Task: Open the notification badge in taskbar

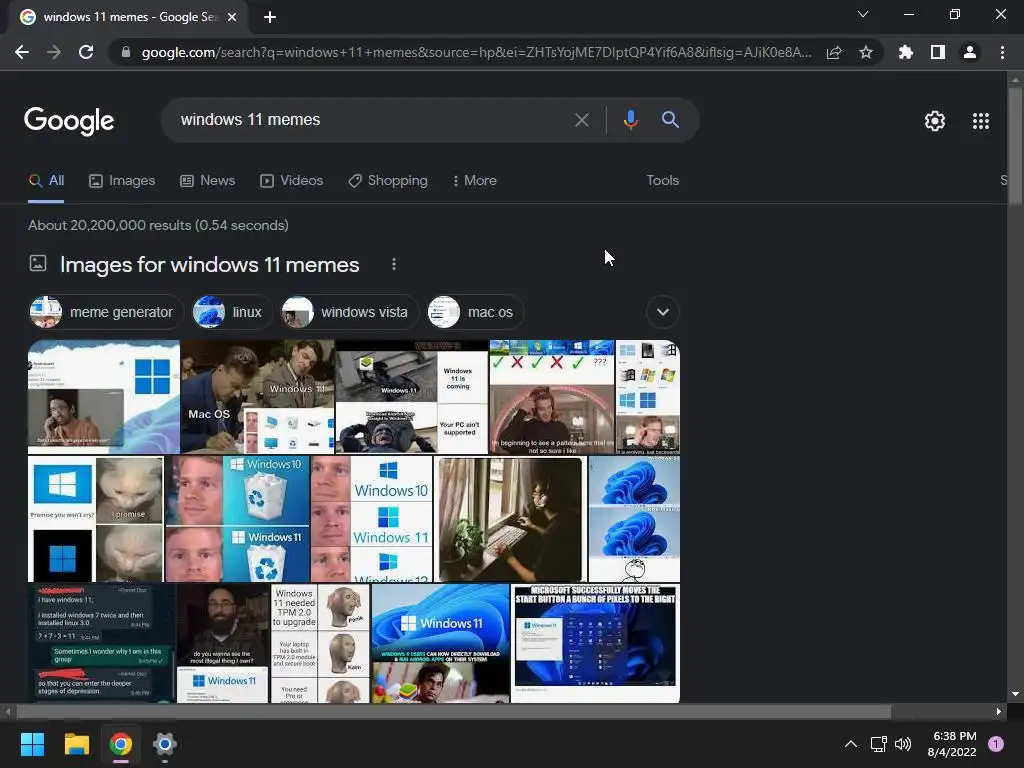Action: click(996, 744)
